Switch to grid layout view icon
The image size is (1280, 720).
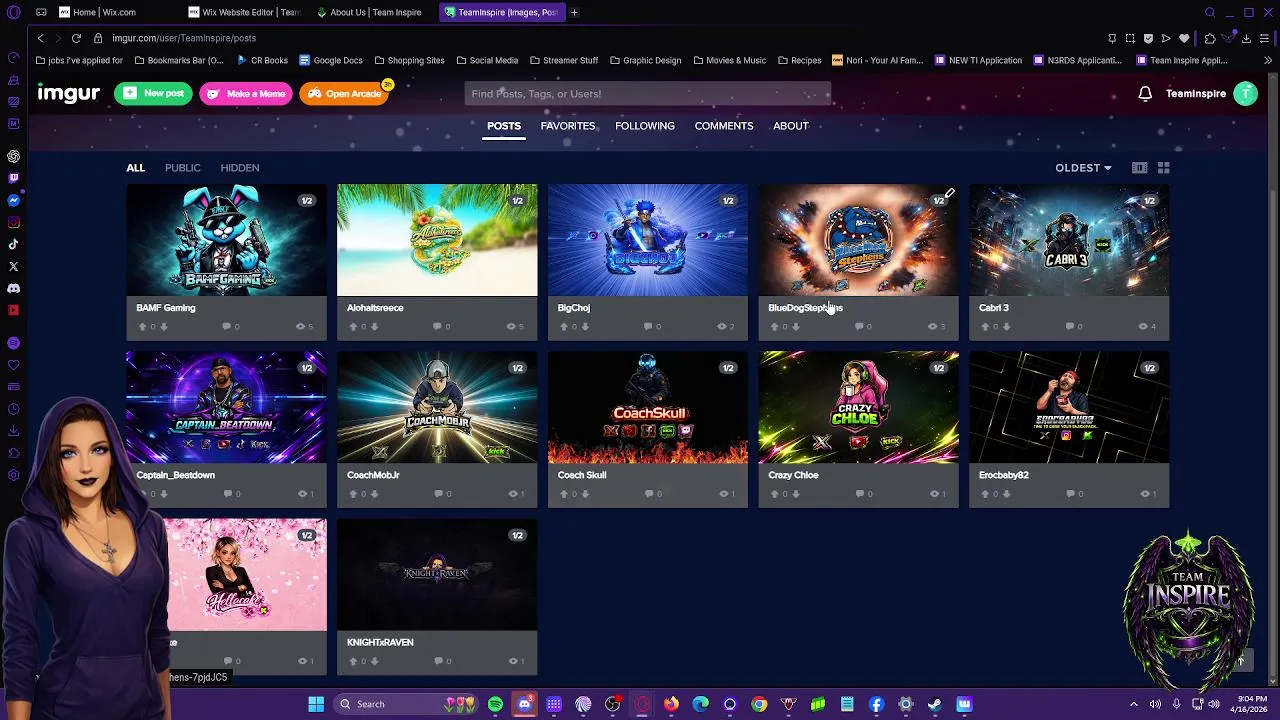(x=1163, y=168)
